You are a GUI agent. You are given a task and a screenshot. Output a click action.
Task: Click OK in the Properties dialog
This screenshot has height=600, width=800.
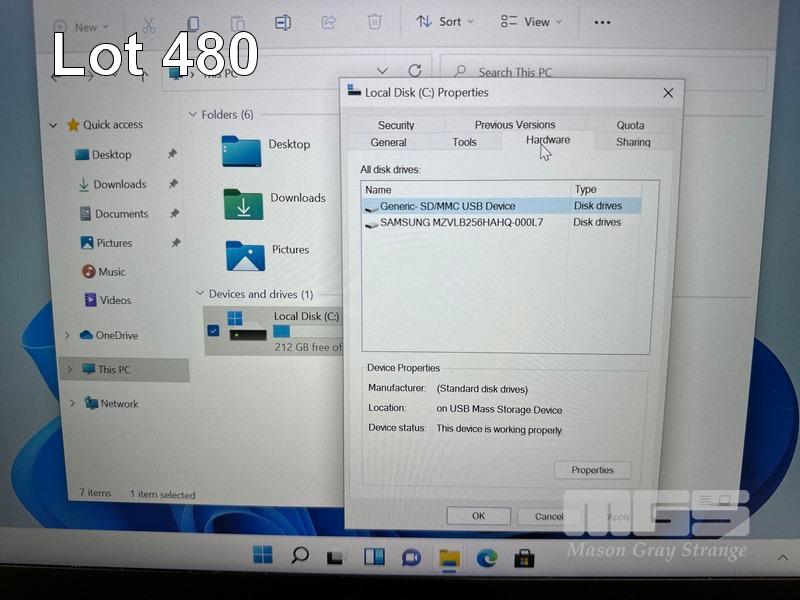pyautogui.click(x=478, y=516)
